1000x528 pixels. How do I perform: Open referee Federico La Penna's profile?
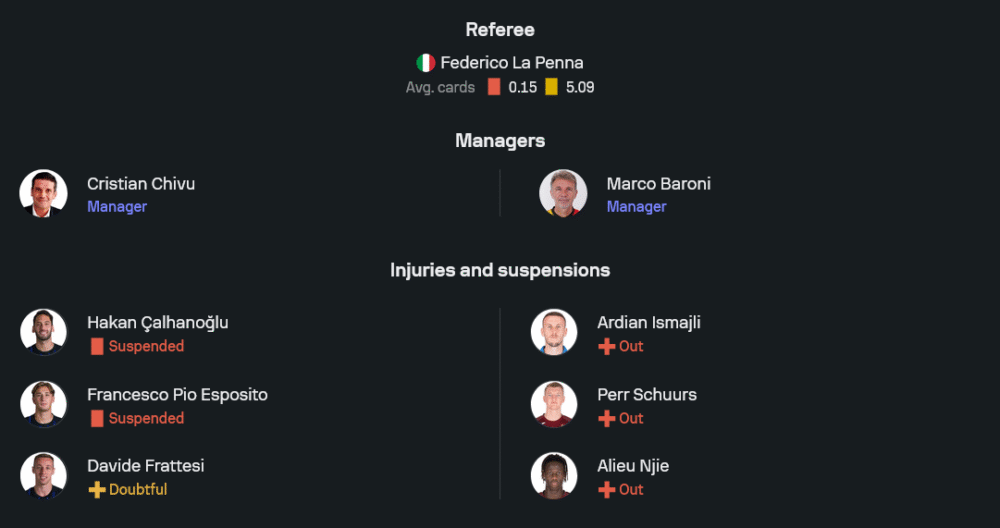(x=511, y=63)
